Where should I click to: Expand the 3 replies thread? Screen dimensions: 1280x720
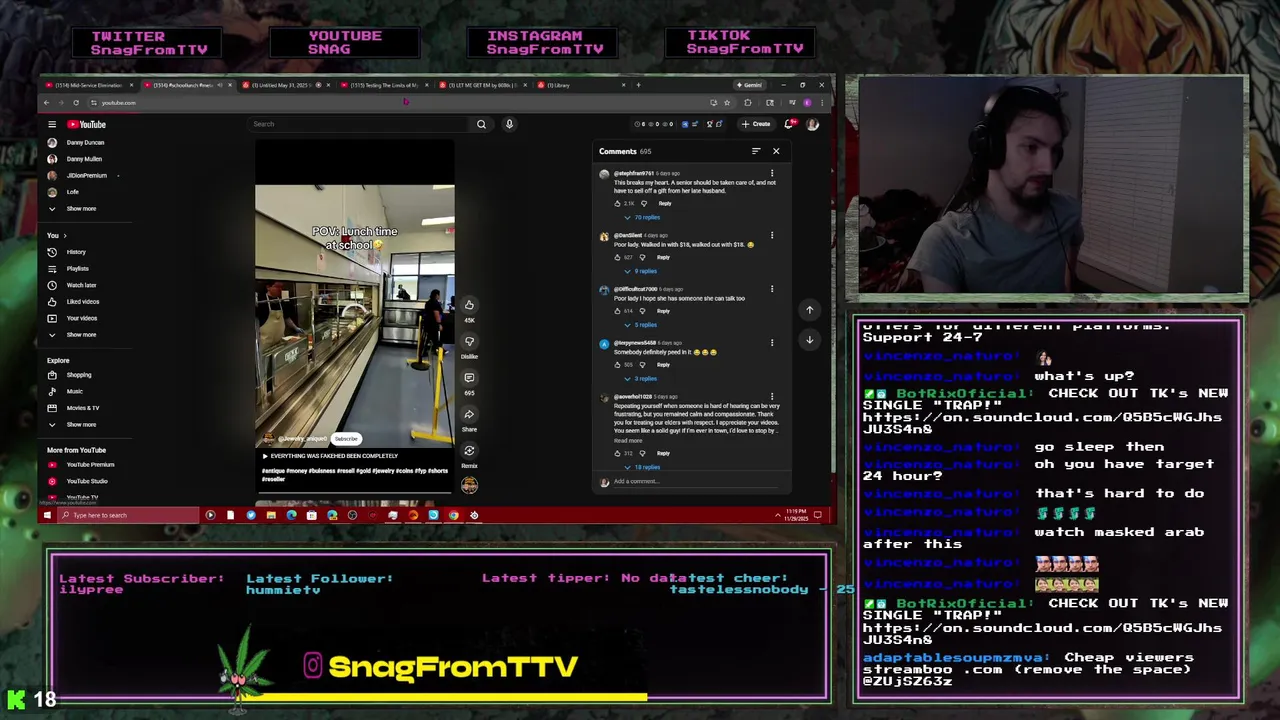641,379
